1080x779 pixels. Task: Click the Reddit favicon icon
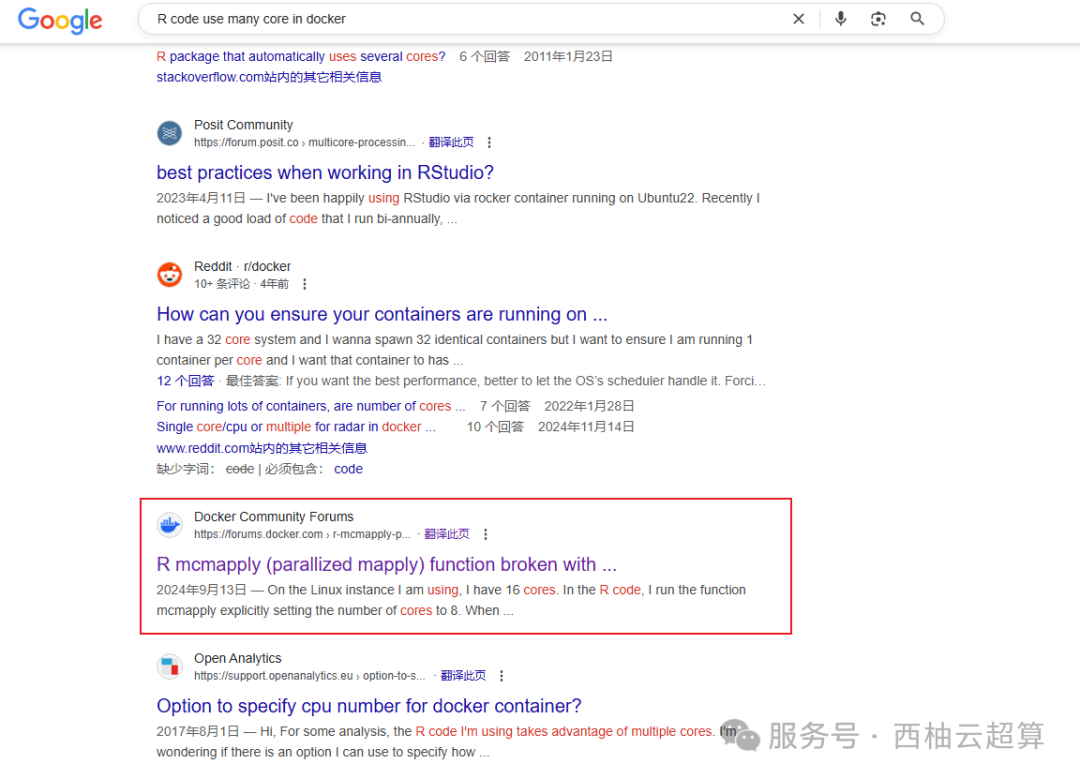click(169, 274)
